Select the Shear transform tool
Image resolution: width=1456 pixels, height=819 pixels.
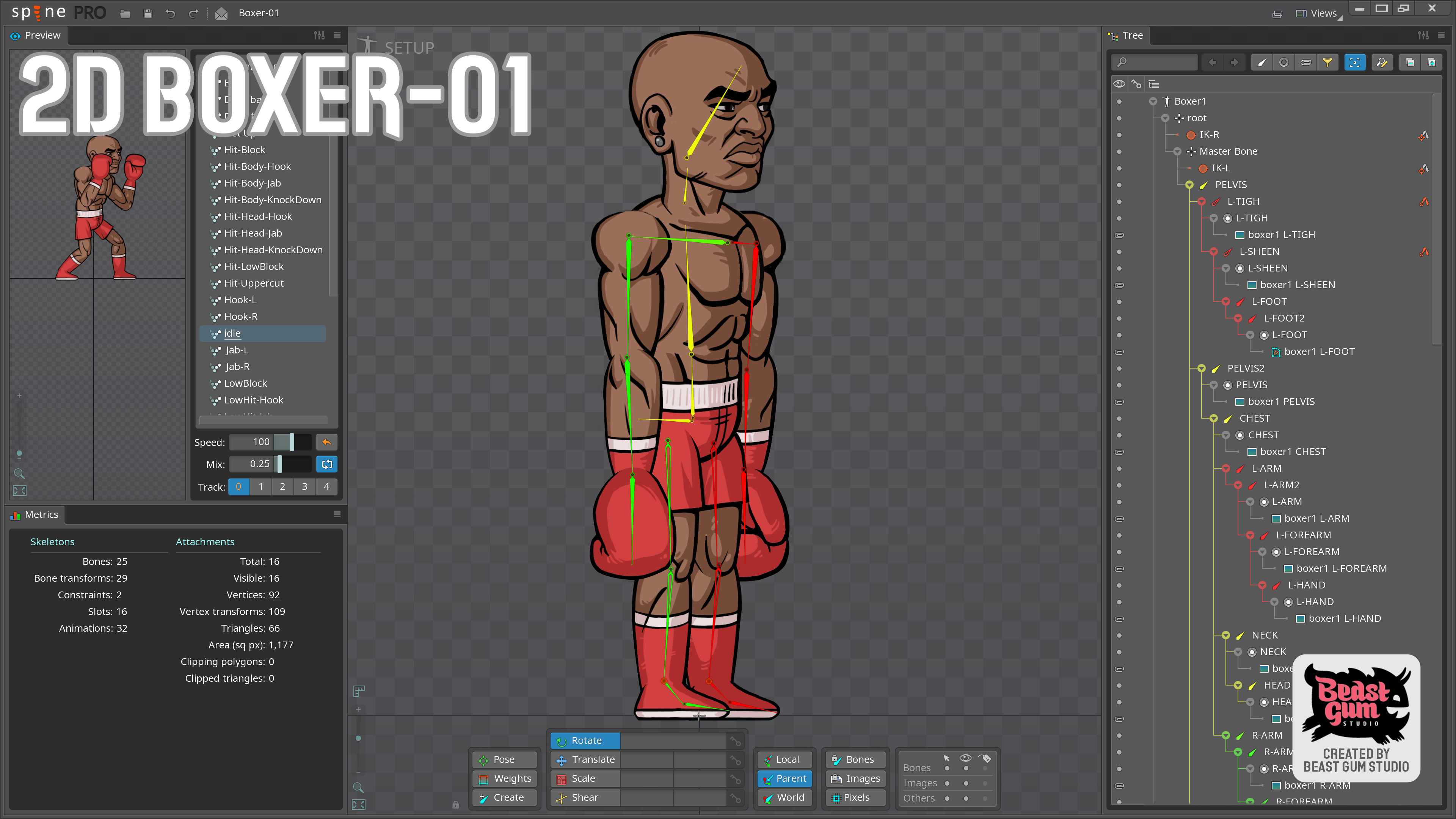pos(584,797)
